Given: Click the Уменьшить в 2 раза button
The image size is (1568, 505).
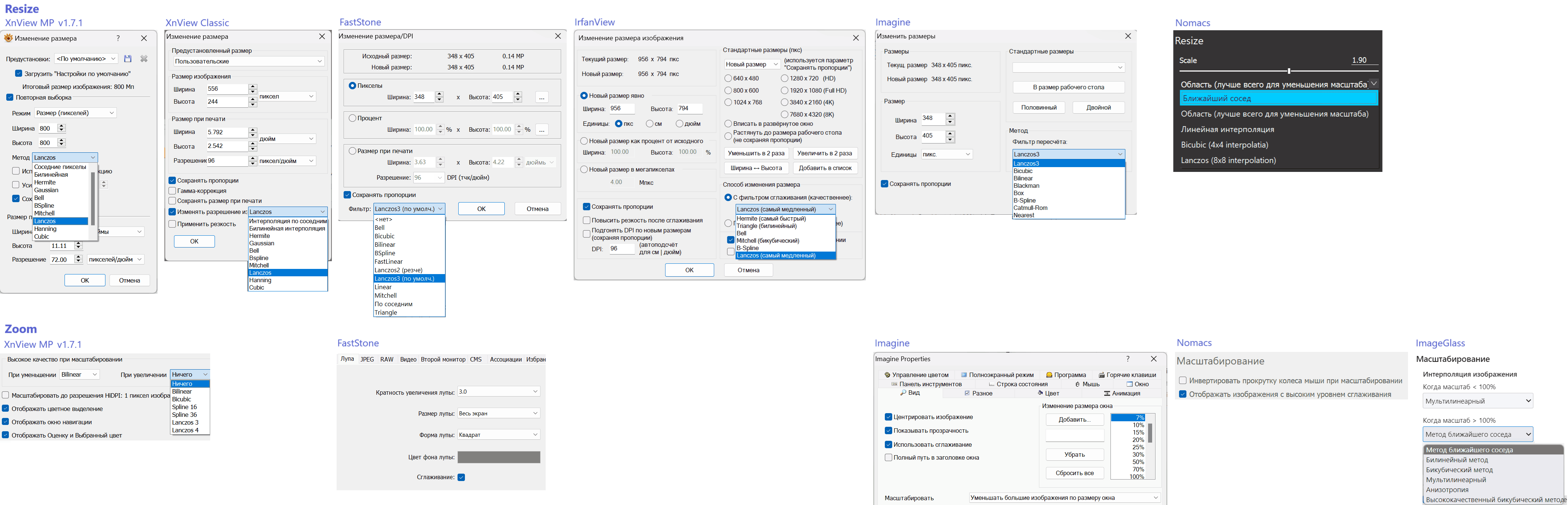Looking at the screenshot, I should (756, 153).
